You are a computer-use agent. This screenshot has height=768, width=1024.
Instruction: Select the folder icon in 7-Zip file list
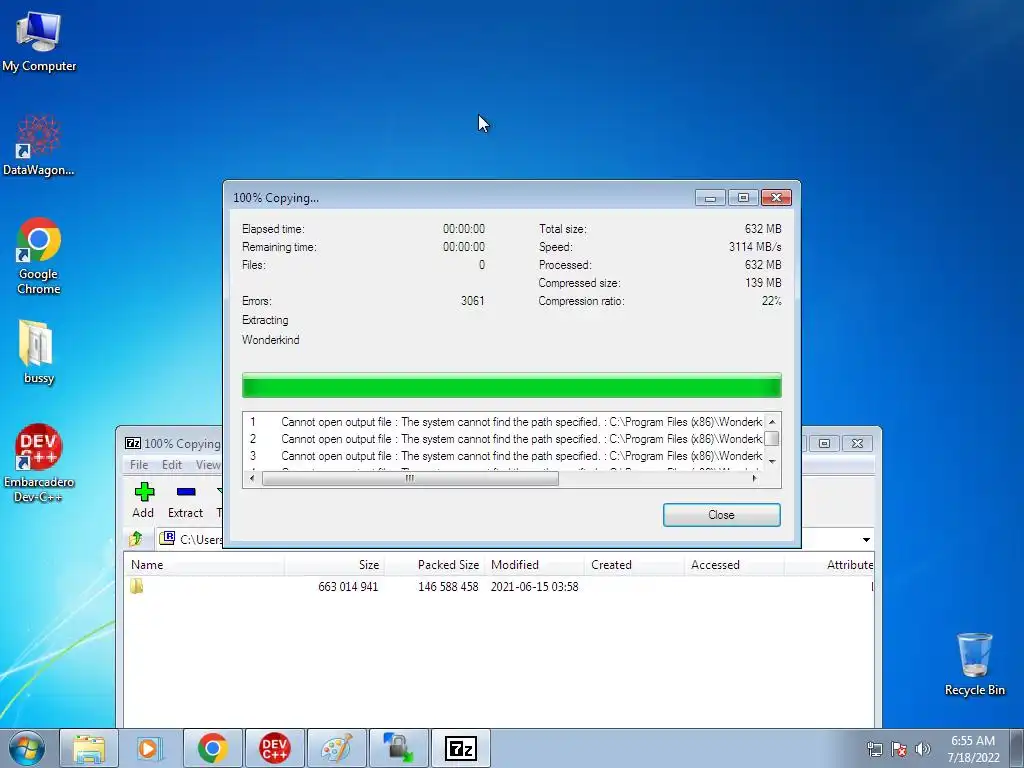136,586
